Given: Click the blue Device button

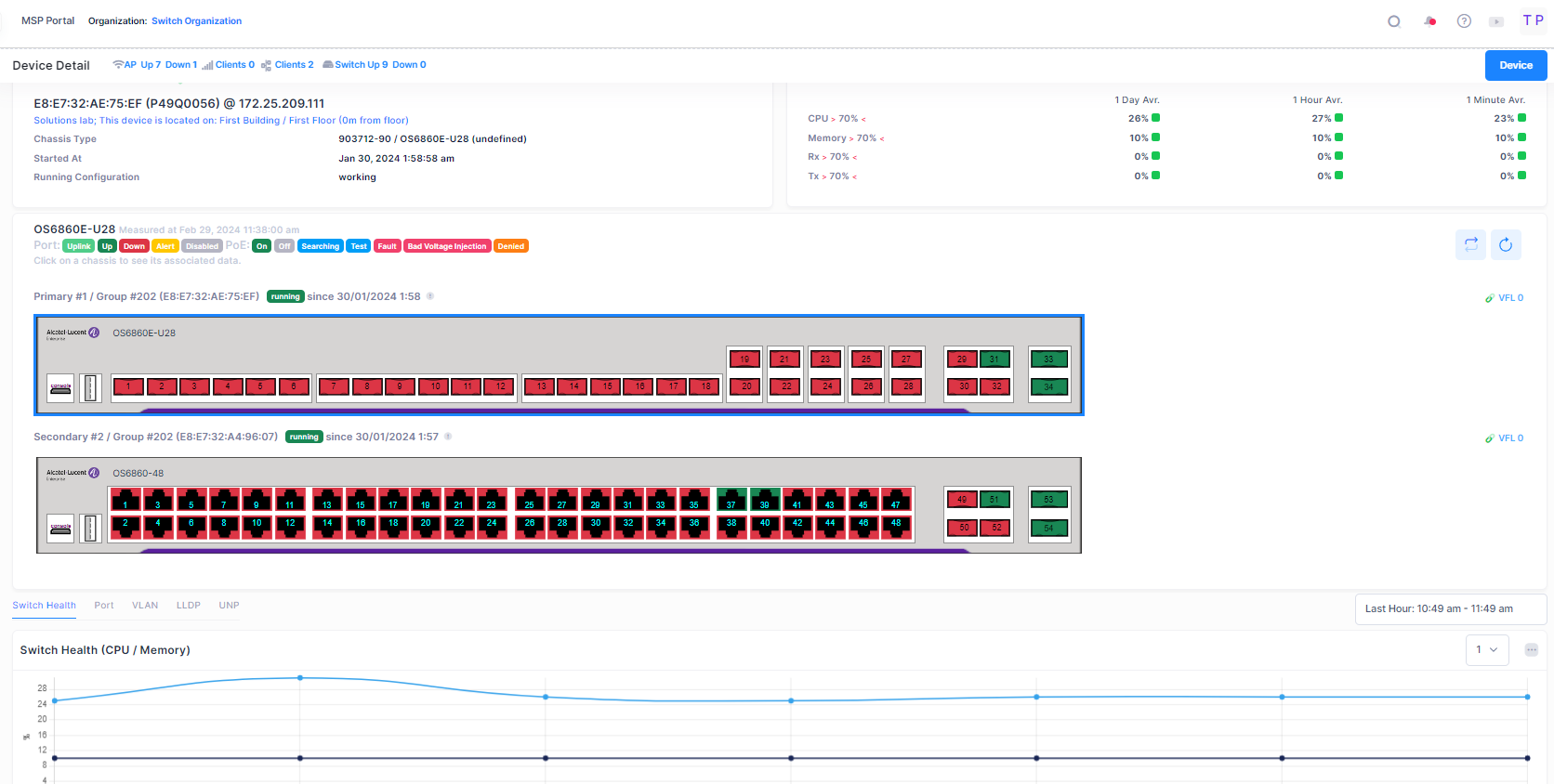Looking at the screenshot, I should [1516, 65].
